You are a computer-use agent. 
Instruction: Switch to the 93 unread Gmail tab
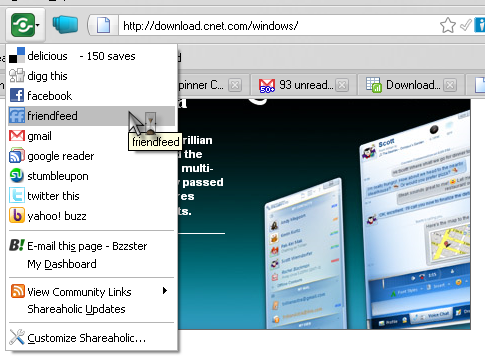tap(304, 85)
